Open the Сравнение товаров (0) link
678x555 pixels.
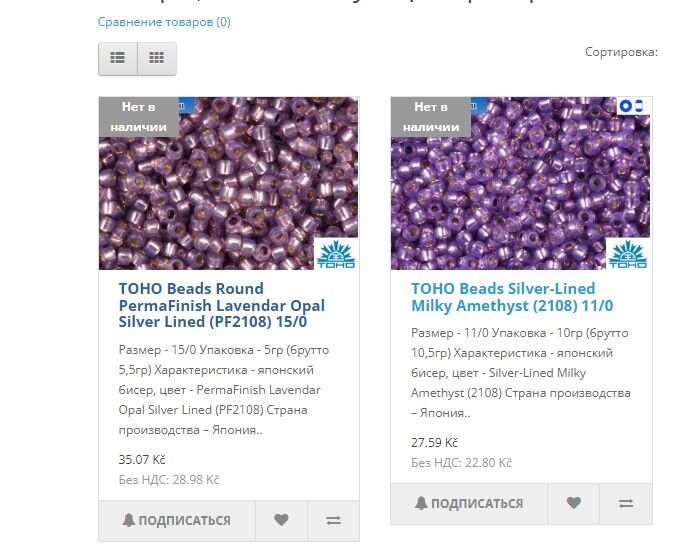click(164, 22)
